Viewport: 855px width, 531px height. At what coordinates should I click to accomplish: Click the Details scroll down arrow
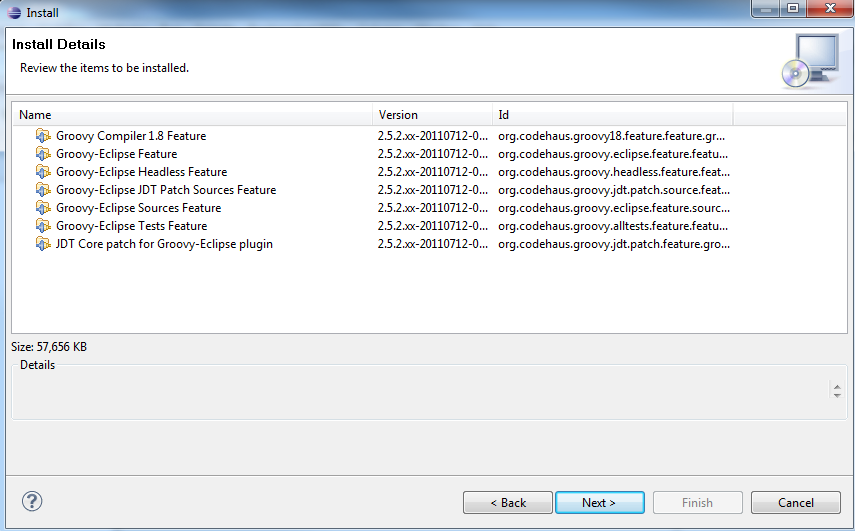[x=837, y=395]
